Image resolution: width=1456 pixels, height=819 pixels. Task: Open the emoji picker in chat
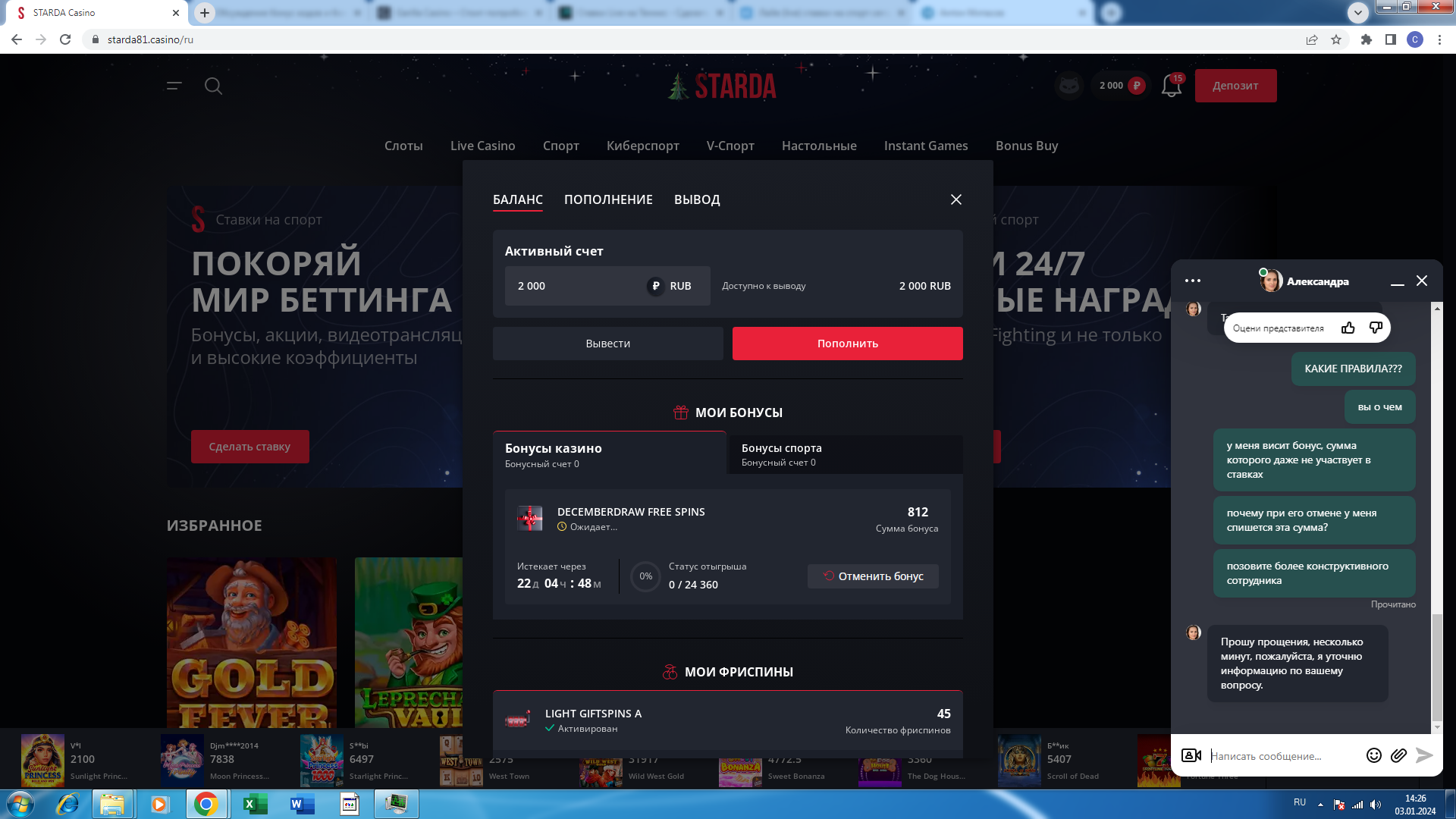point(1373,755)
